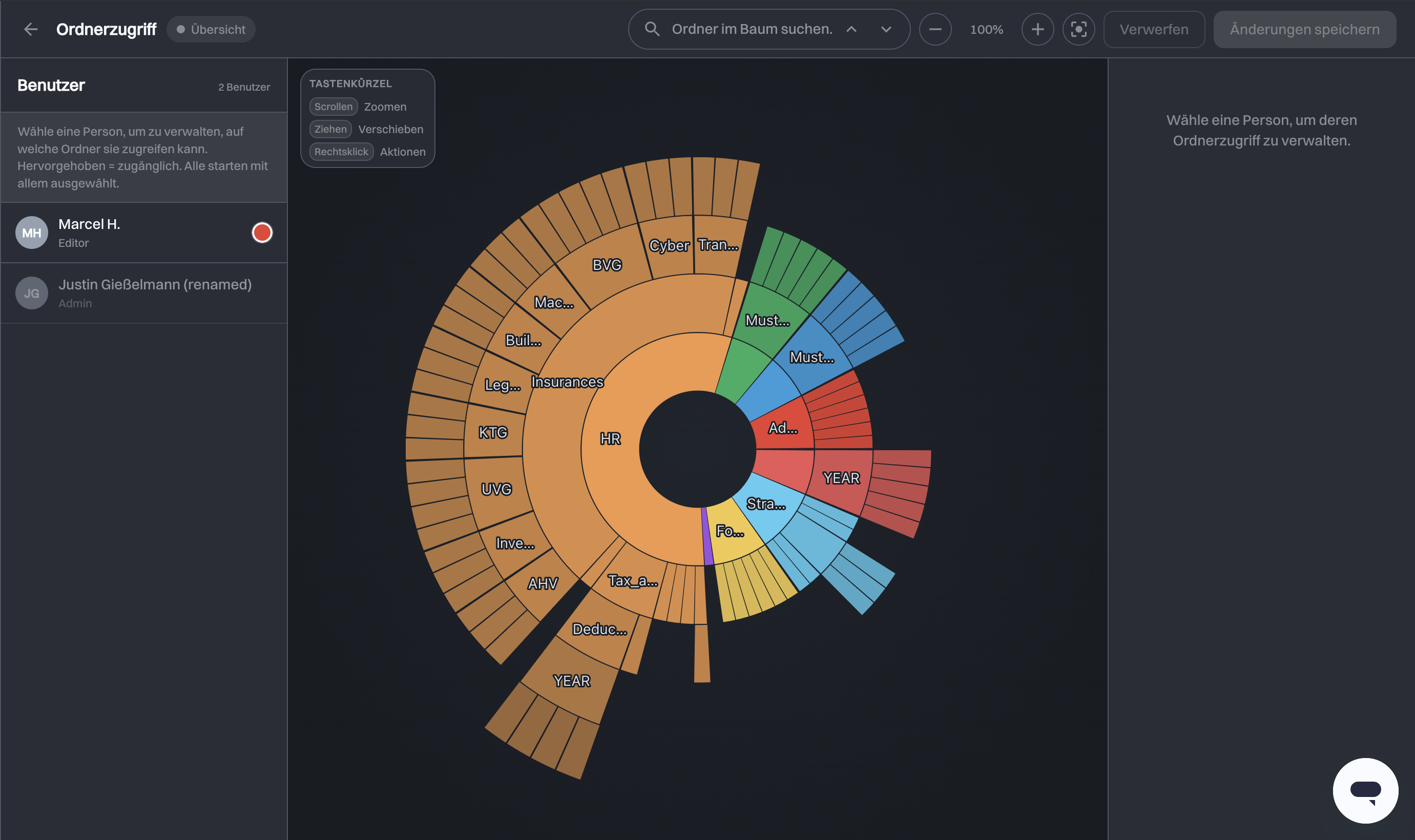1415x840 pixels.
Task: Select the HR segment in the sunburst
Action: (x=610, y=438)
